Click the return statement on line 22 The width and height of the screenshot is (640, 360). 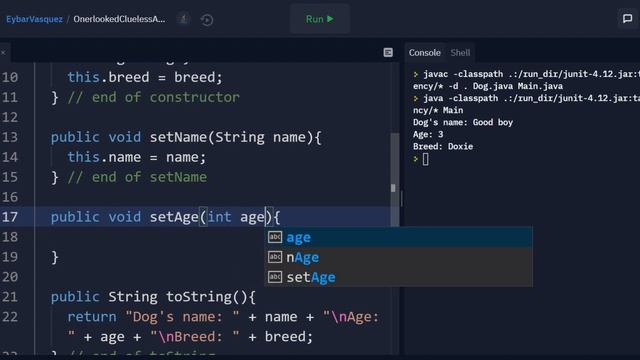[x=223, y=317]
